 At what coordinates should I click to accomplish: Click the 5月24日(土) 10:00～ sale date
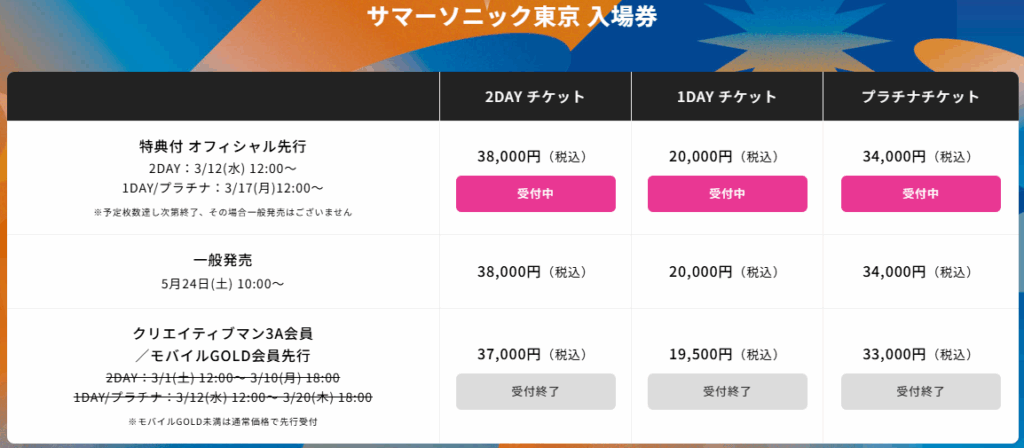[223, 284]
